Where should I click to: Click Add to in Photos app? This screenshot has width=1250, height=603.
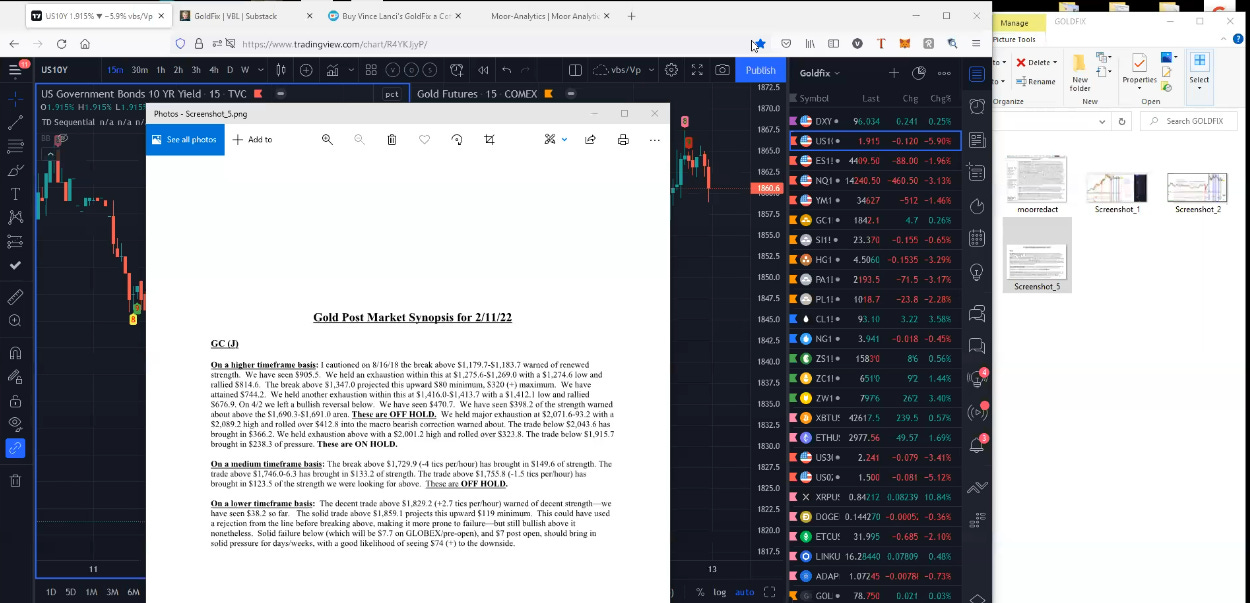click(253, 139)
